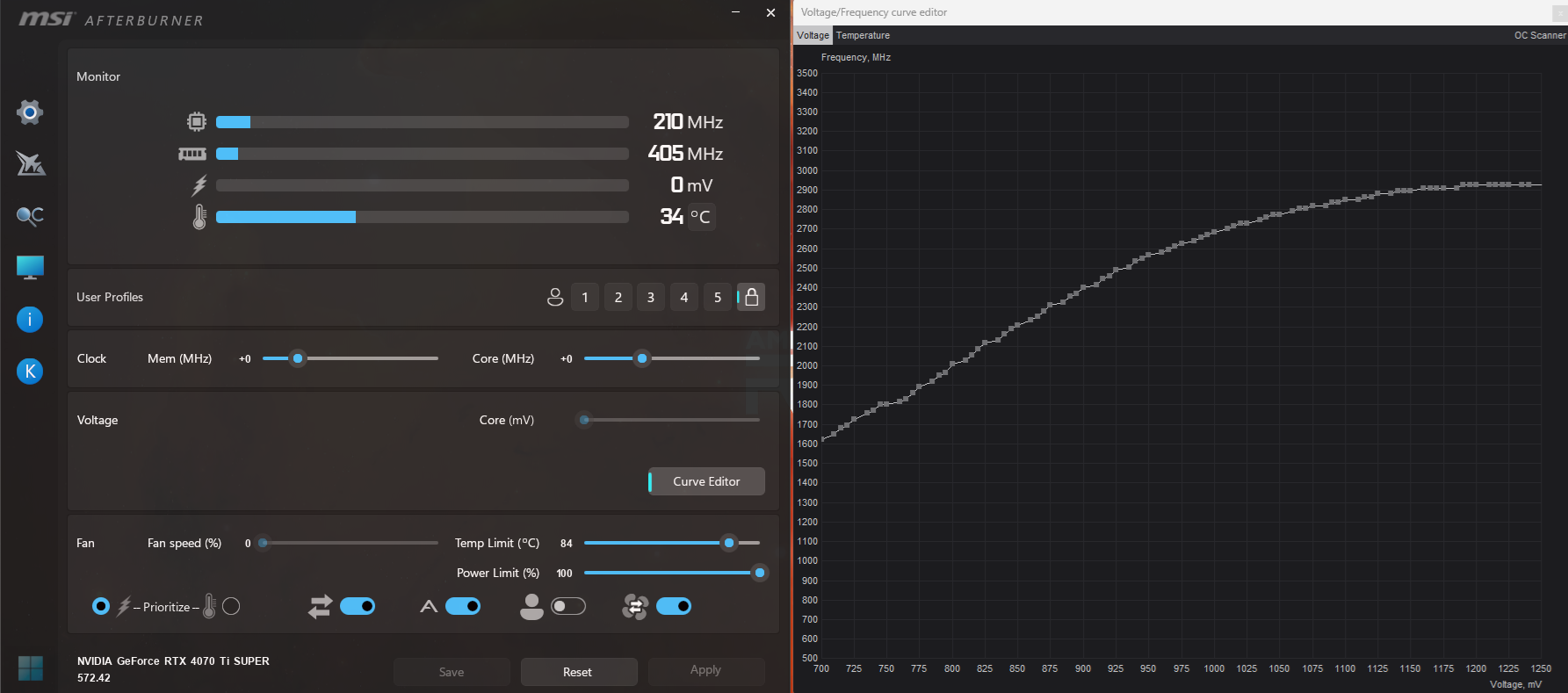Click the GPU core clock usage bar
The height and width of the screenshot is (693, 1568).
point(423,122)
